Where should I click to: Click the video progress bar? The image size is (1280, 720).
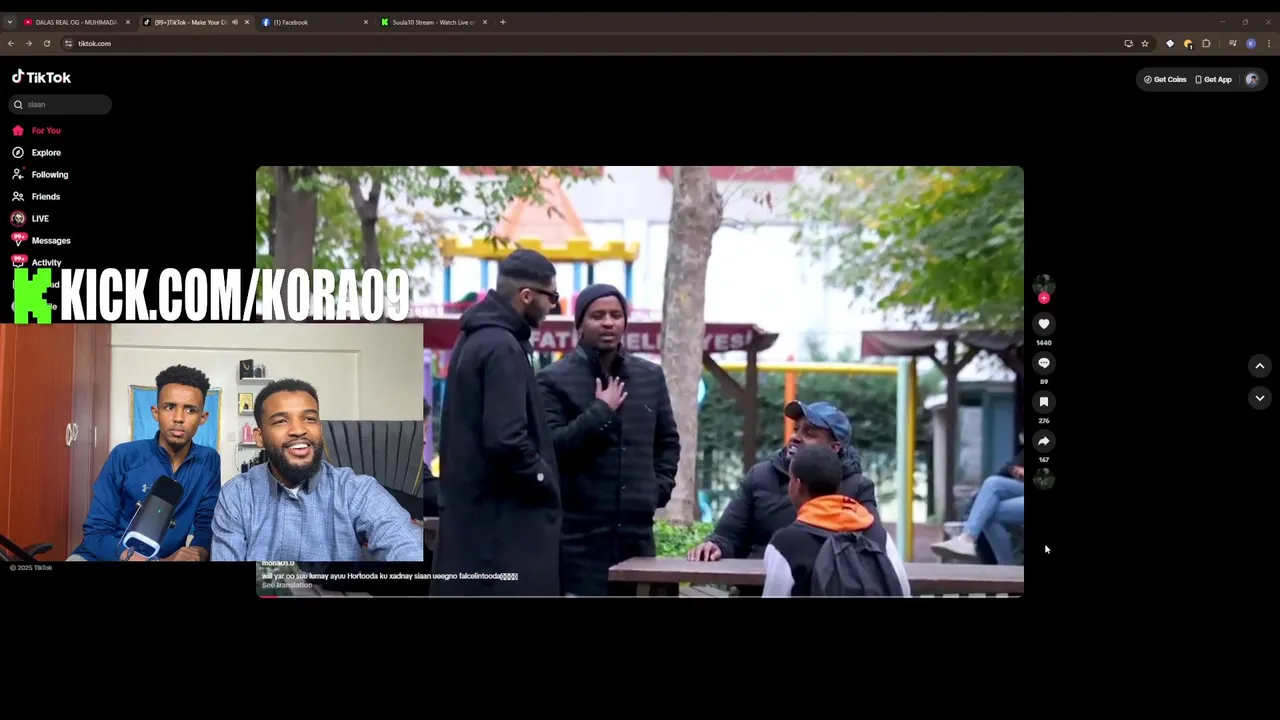pos(640,596)
